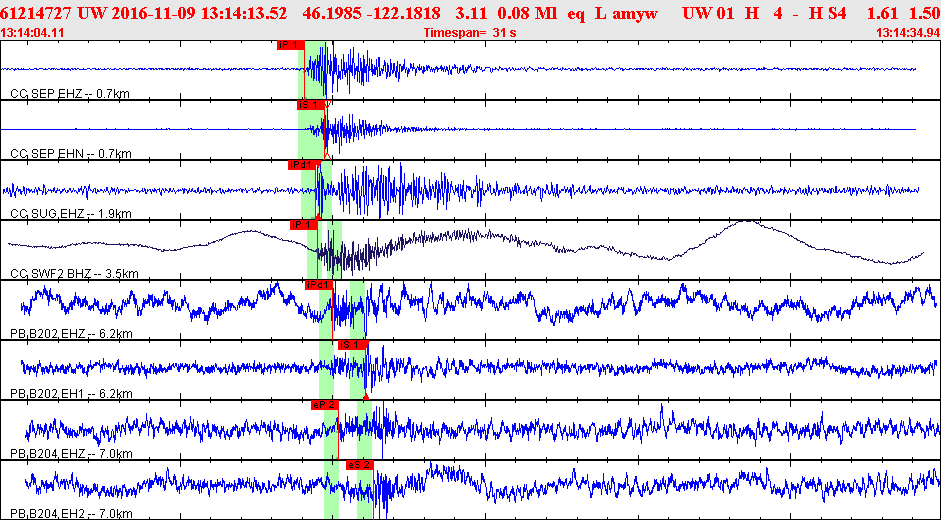Click the end time 13:14:34.94
This screenshot has width=941, height=520.
click(x=907, y=33)
